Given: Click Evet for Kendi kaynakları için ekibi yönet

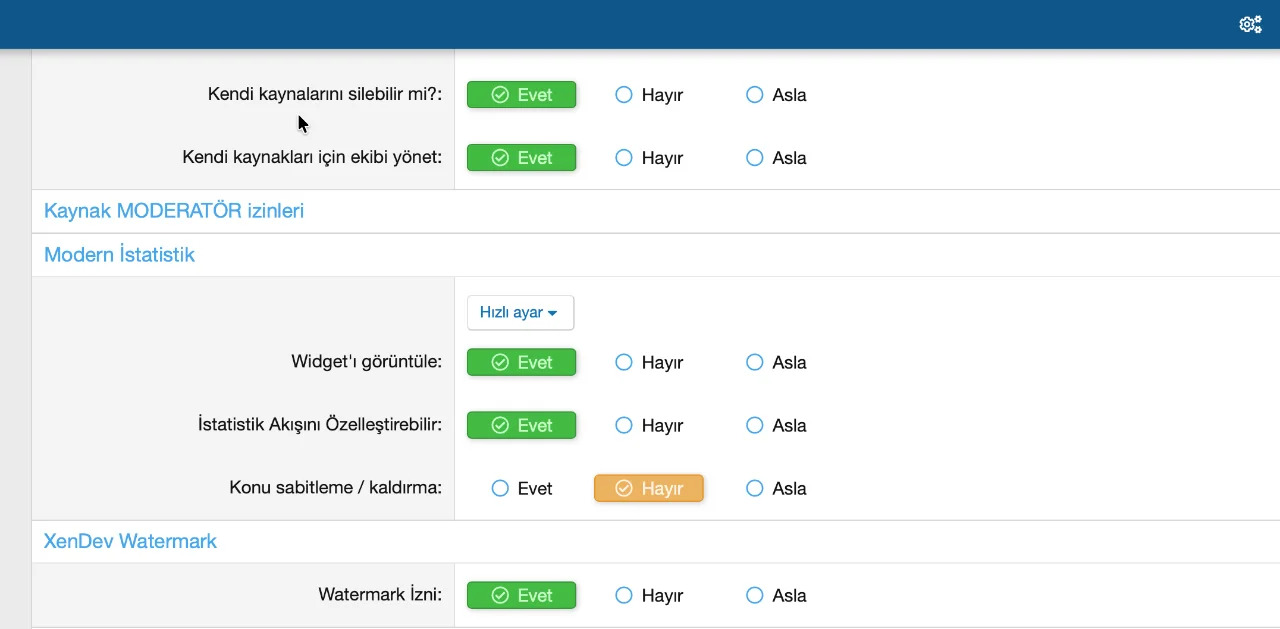Looking at the screenshot, I should tap(521, 158).
